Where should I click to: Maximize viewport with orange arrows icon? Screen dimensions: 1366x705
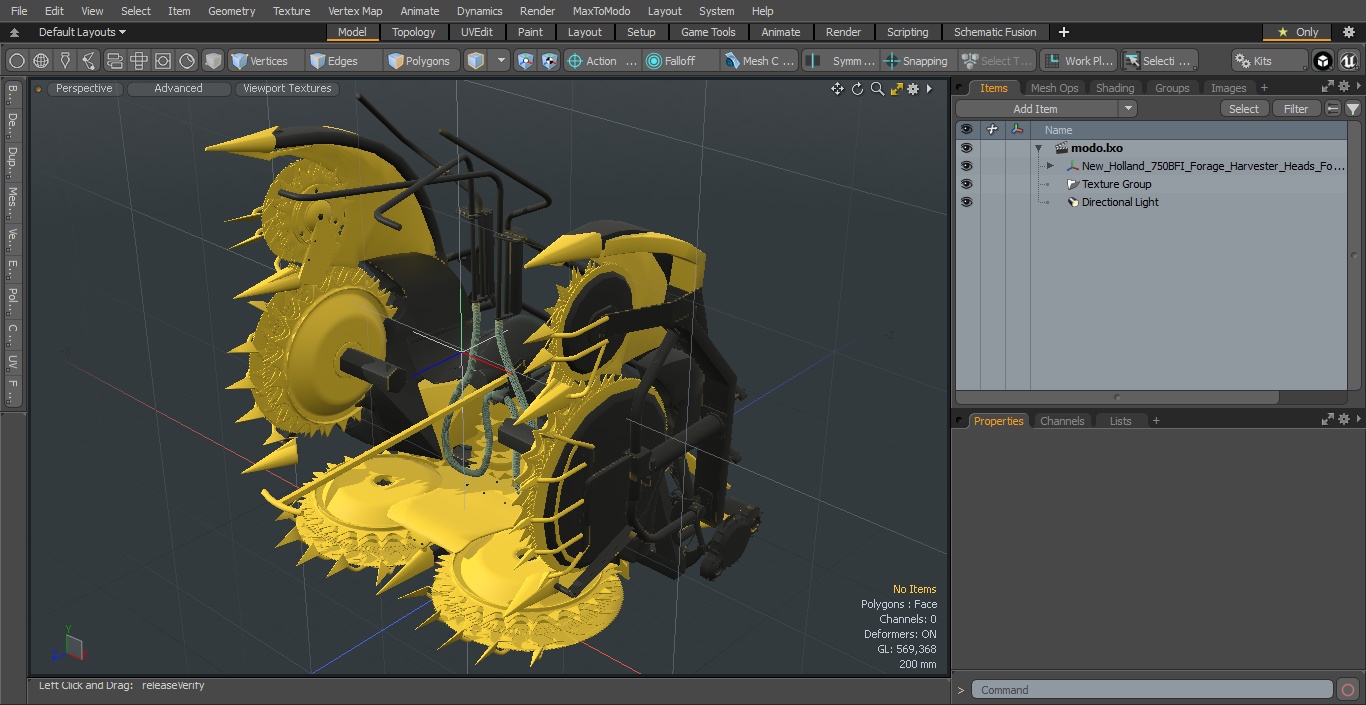click(x=897, y=89)
